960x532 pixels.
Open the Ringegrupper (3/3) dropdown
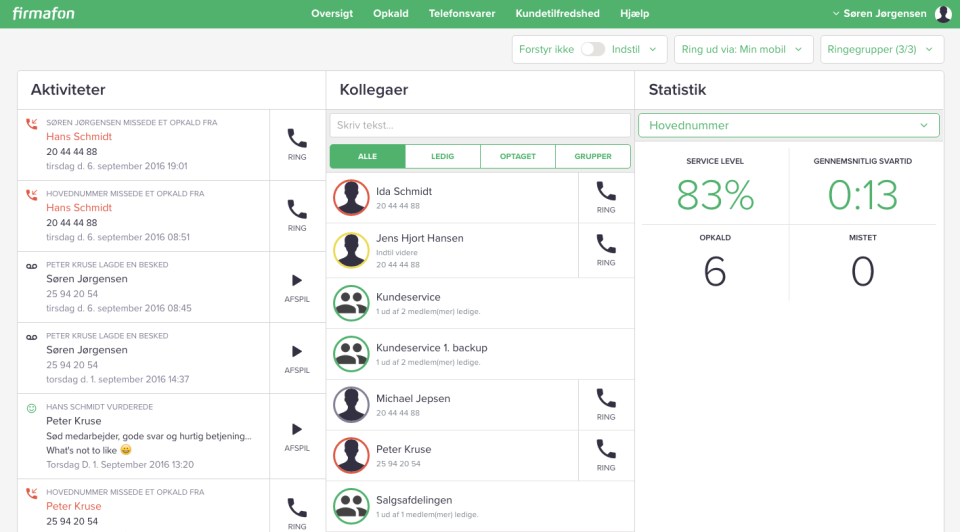[880, 49]
